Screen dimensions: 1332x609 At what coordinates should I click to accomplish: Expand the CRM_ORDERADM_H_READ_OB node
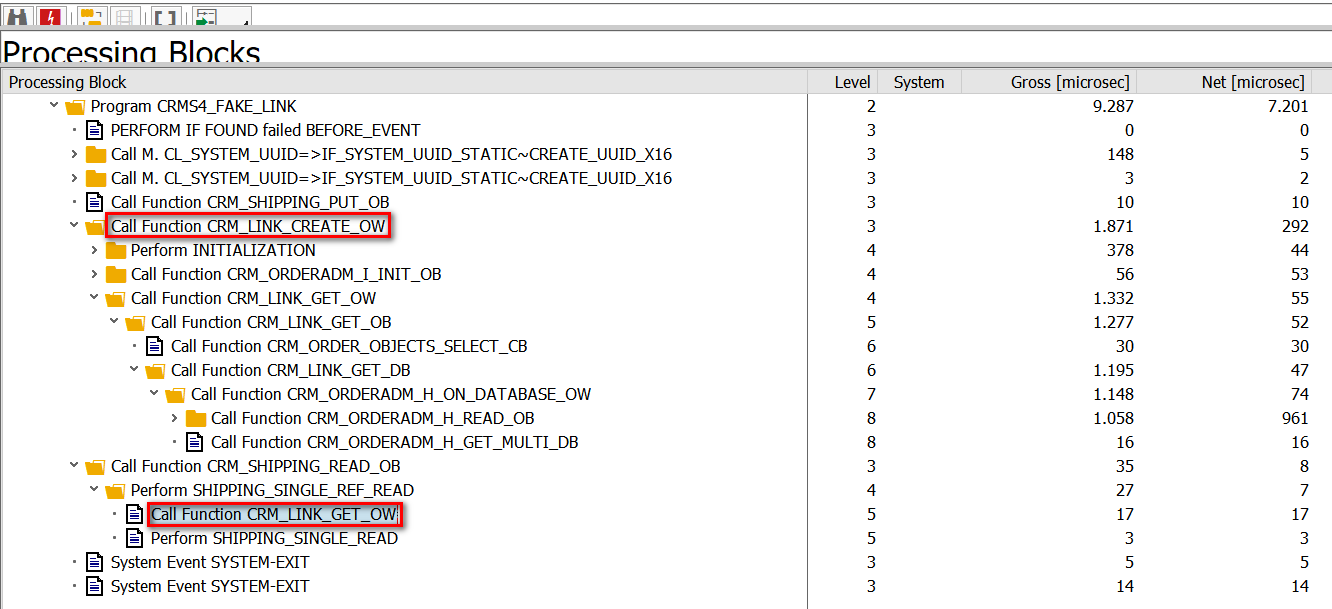click(x=174, y=418)
